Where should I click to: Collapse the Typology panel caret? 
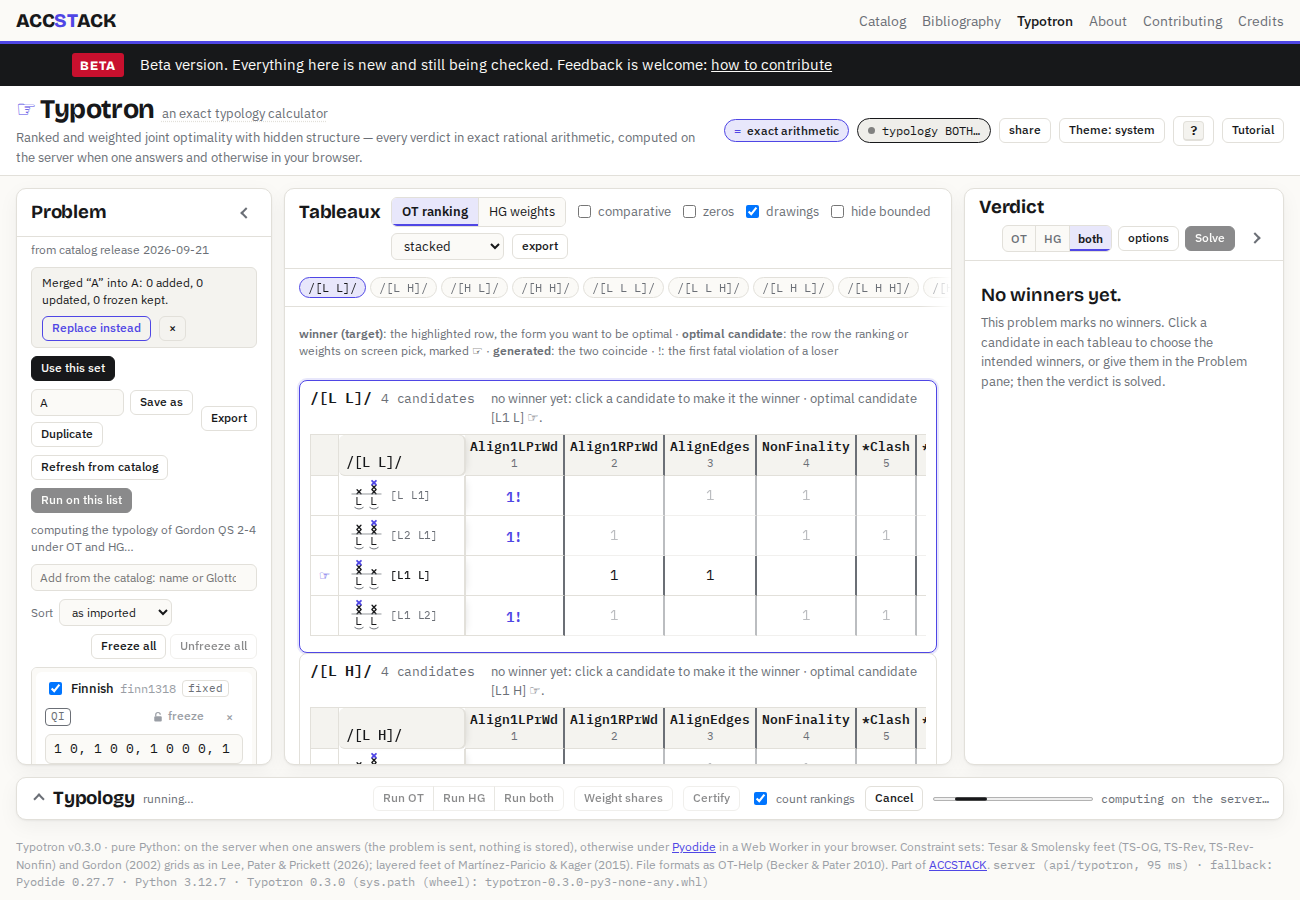tap(39, 798)
